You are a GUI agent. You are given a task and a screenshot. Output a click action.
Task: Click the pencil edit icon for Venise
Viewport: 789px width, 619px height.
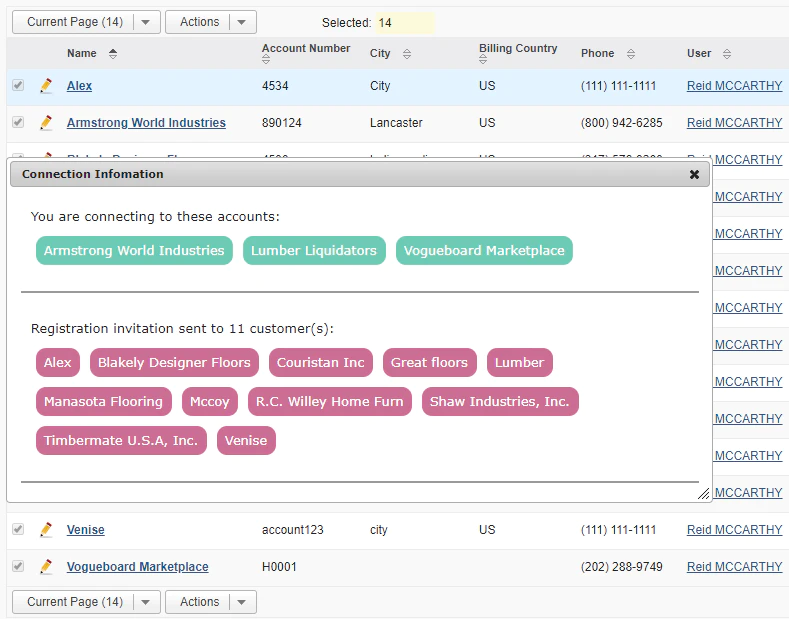pyautogui.click(x=46, y=529)
